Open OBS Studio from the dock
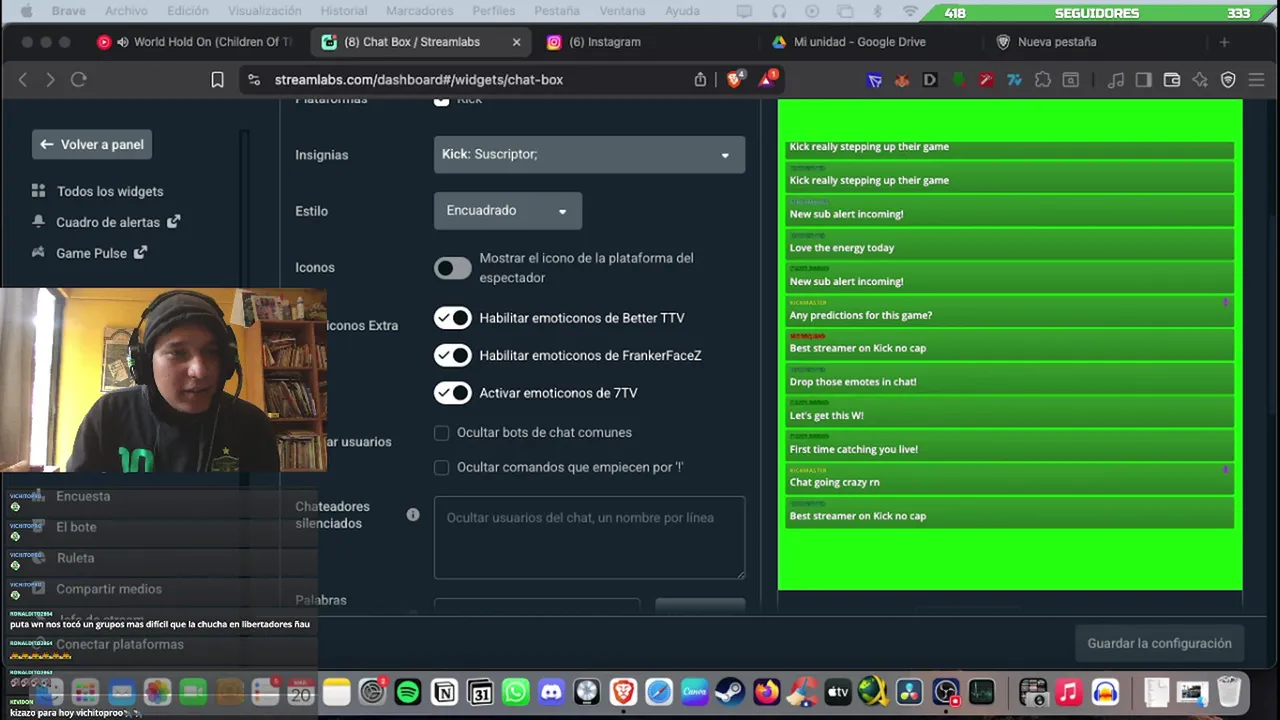This screenshot has height=720, width=1280. (x=945, y=692)
